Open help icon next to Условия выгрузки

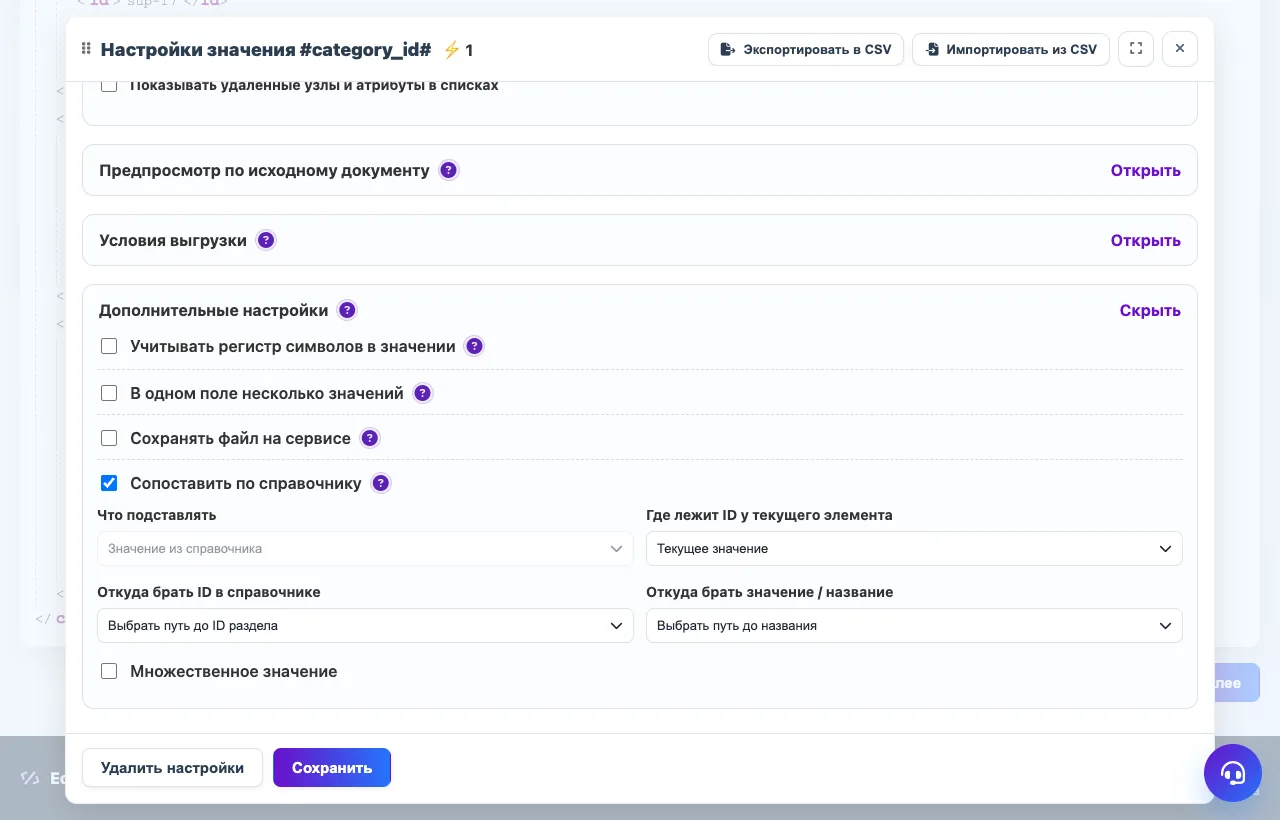click(x=266, y=240)
